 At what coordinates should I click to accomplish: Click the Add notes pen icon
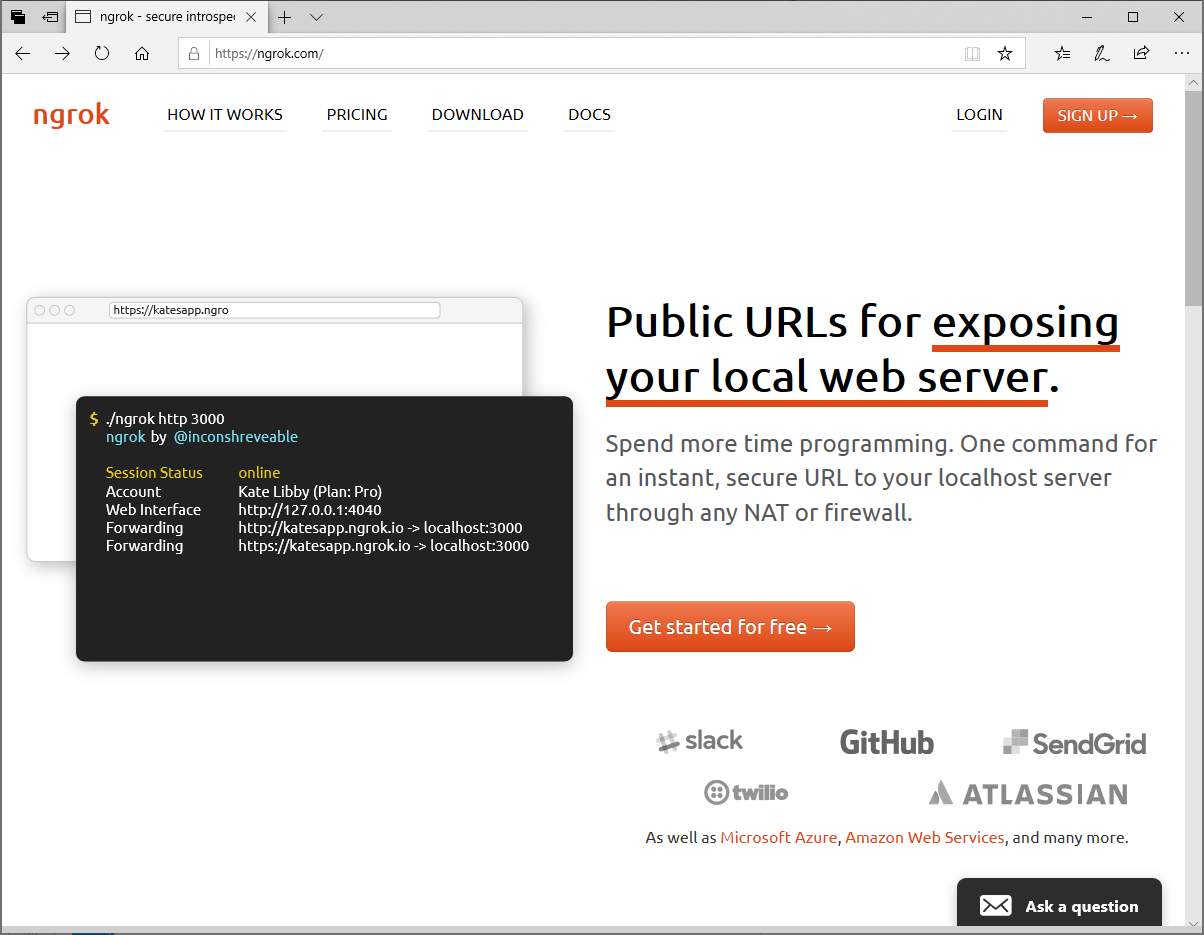click(x=1101, y=54)
